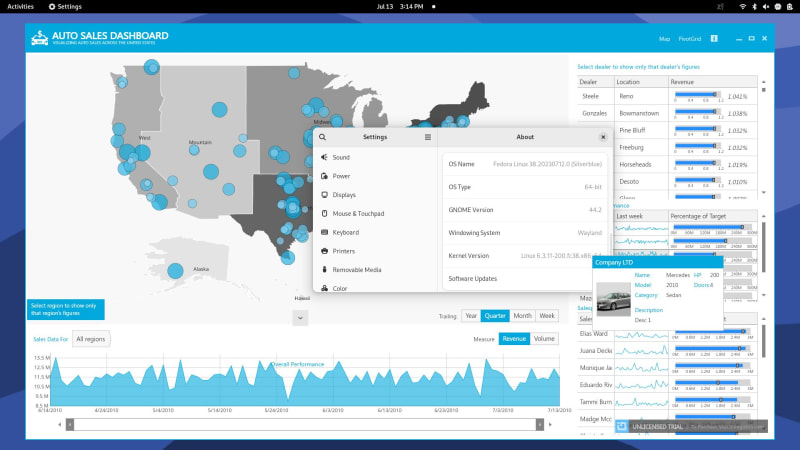The height and width of the screenshot is (450, 800).
Task: Open Sound settings panel
Action: [375, 157]
